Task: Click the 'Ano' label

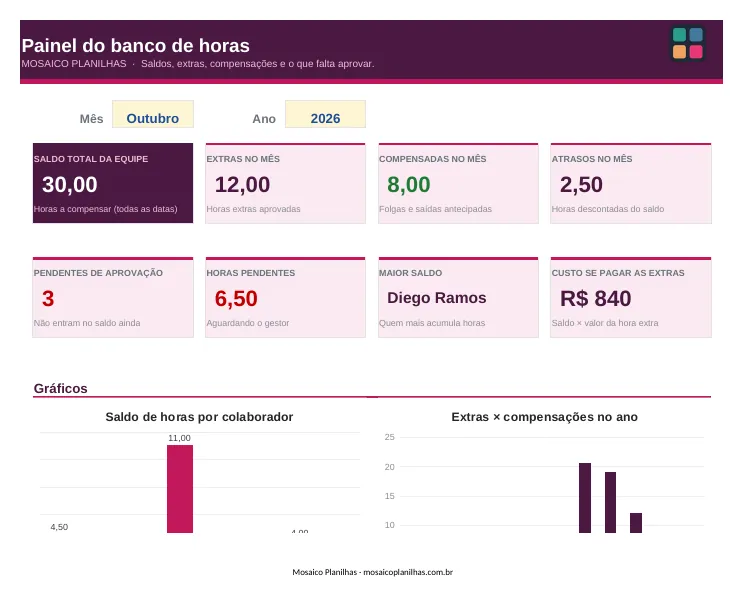Action: click(x=264, y=118)
